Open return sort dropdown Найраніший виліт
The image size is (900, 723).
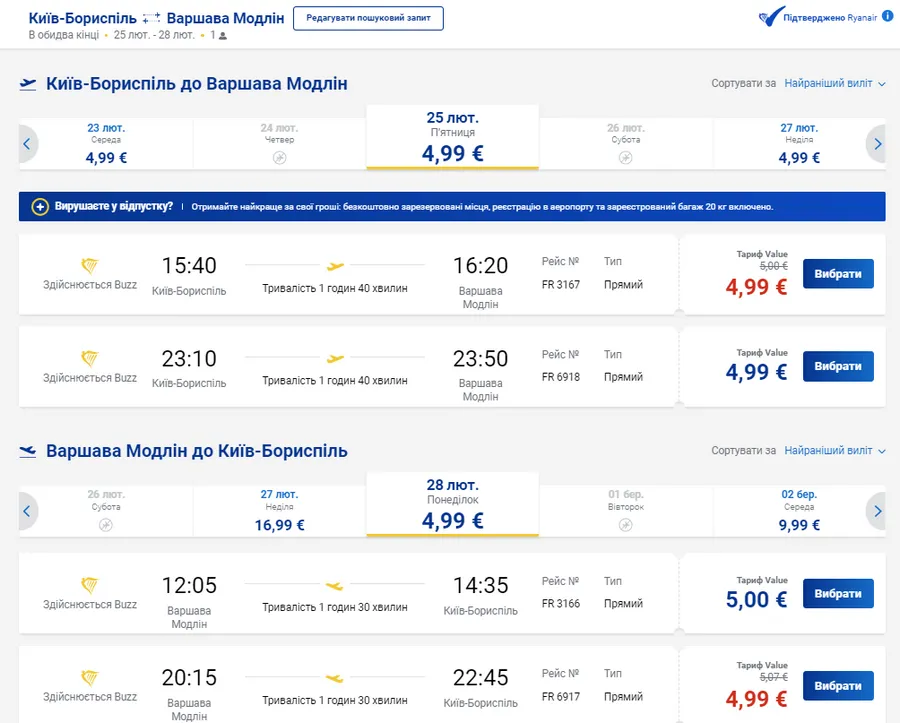(834, 451)
